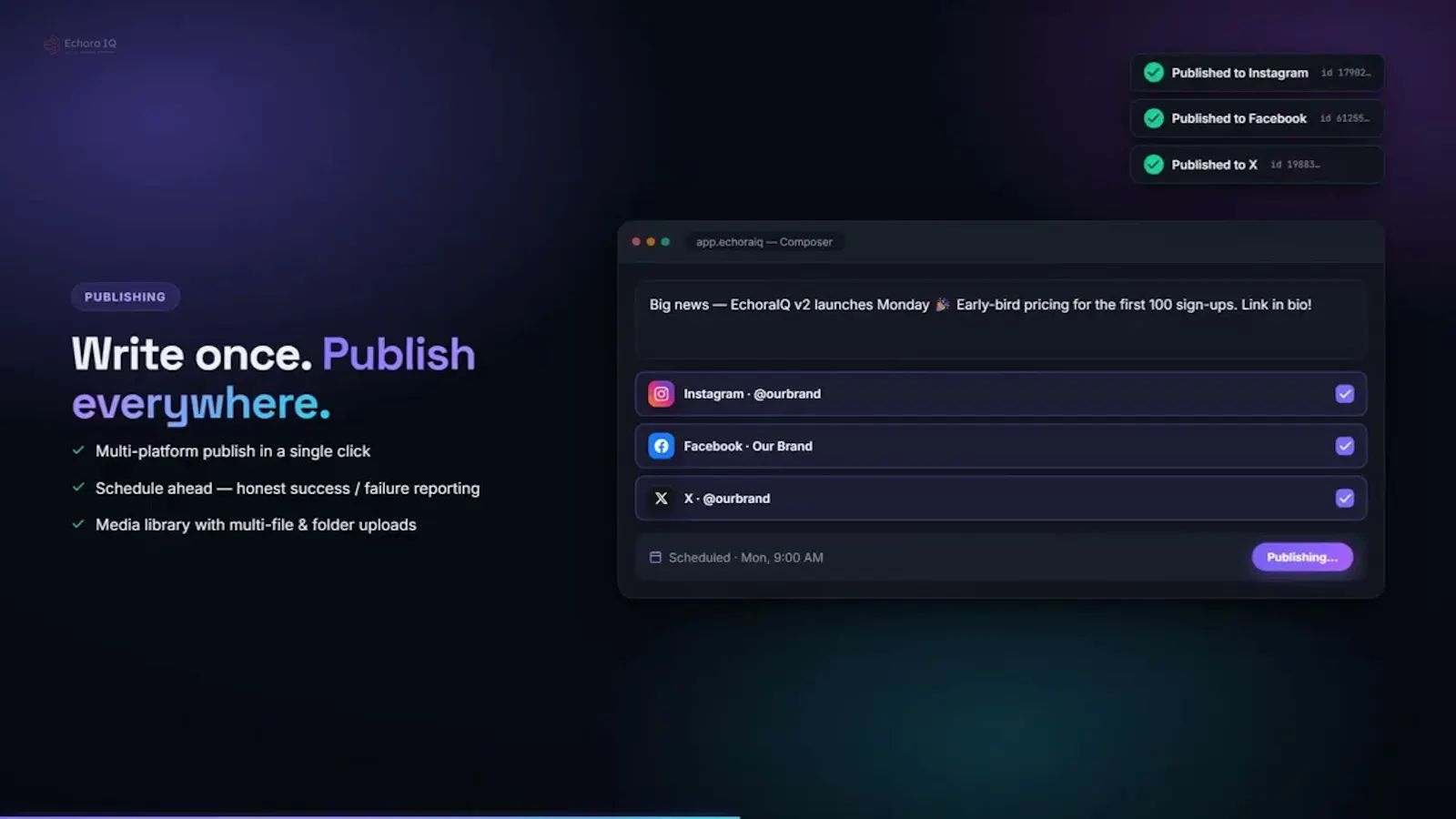Click the red close dot of Composer window
The width and height of the screenshot is (1456, 819).
[636, 242]
